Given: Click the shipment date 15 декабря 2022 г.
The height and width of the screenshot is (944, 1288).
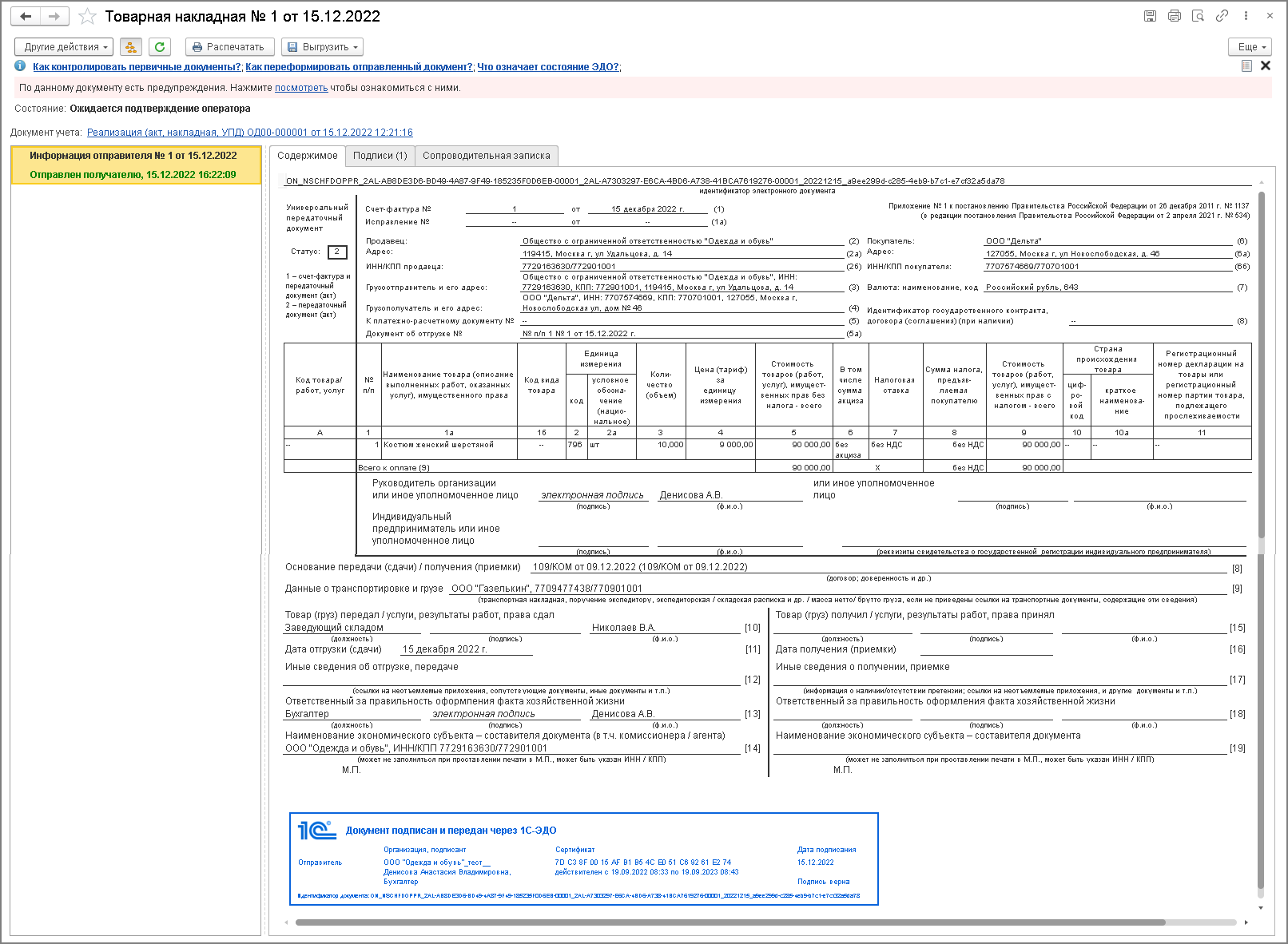Looking at the screenshot, I should pyautogui.click(x=445, y=649).
